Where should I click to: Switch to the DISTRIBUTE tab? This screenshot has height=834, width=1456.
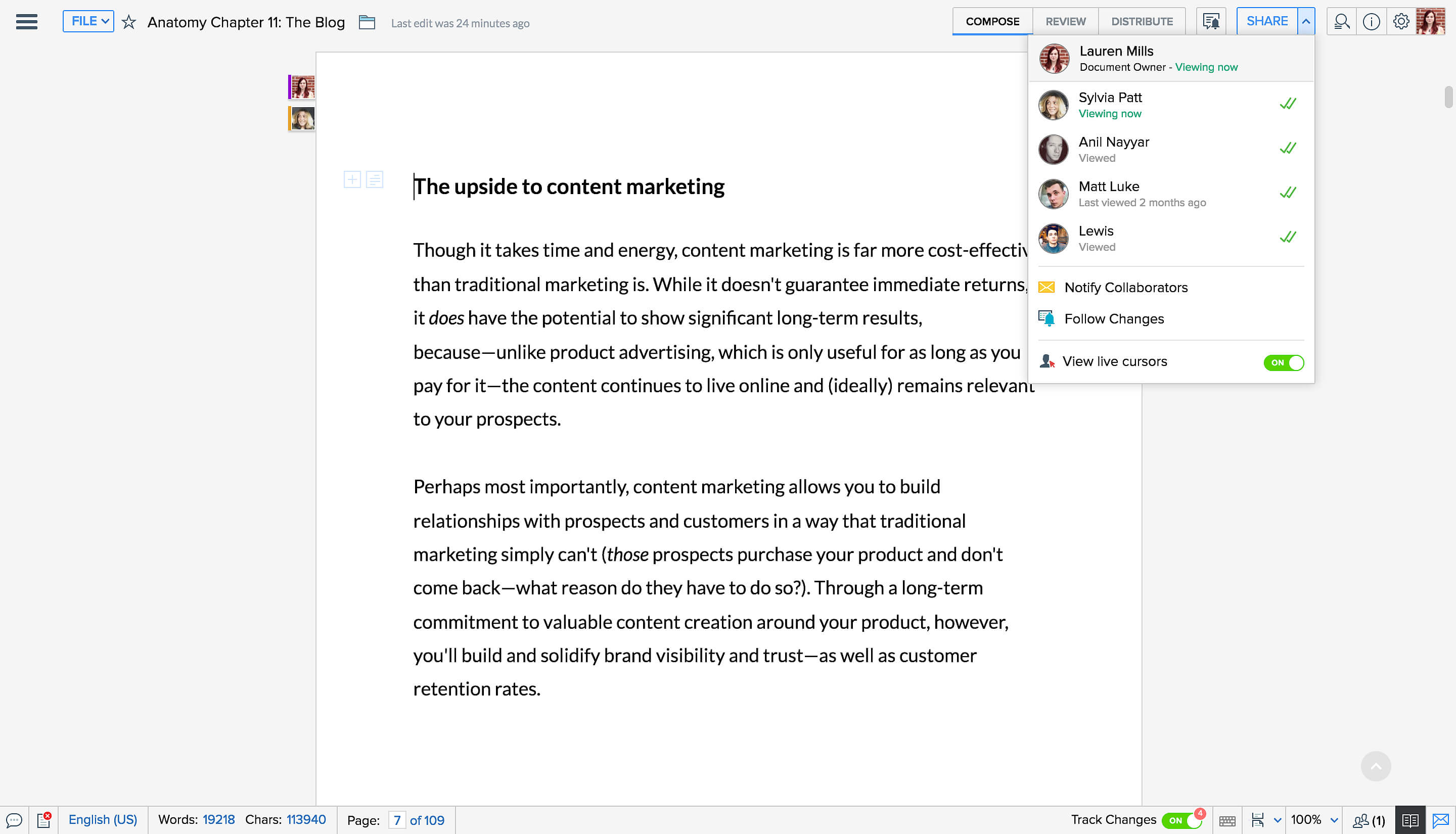coord(1142,21)
